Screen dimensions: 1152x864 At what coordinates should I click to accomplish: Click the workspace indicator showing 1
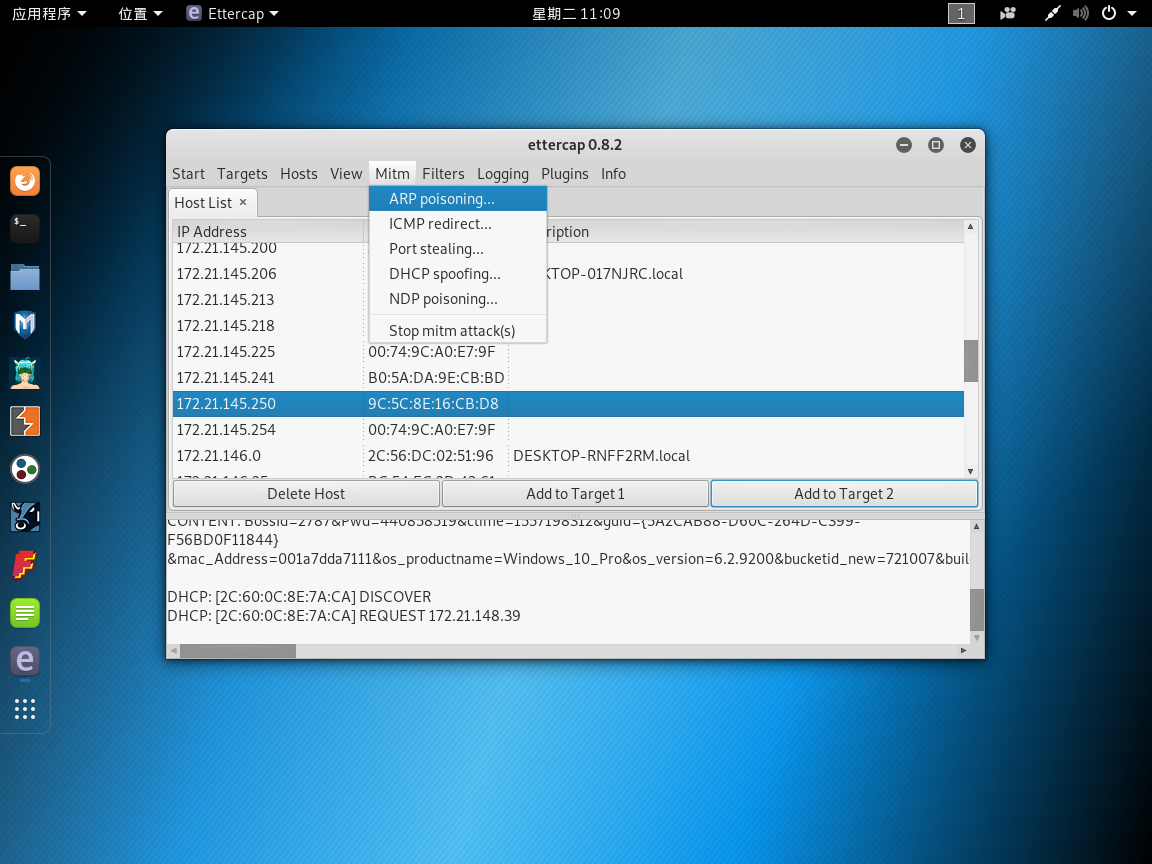point(961,13)
